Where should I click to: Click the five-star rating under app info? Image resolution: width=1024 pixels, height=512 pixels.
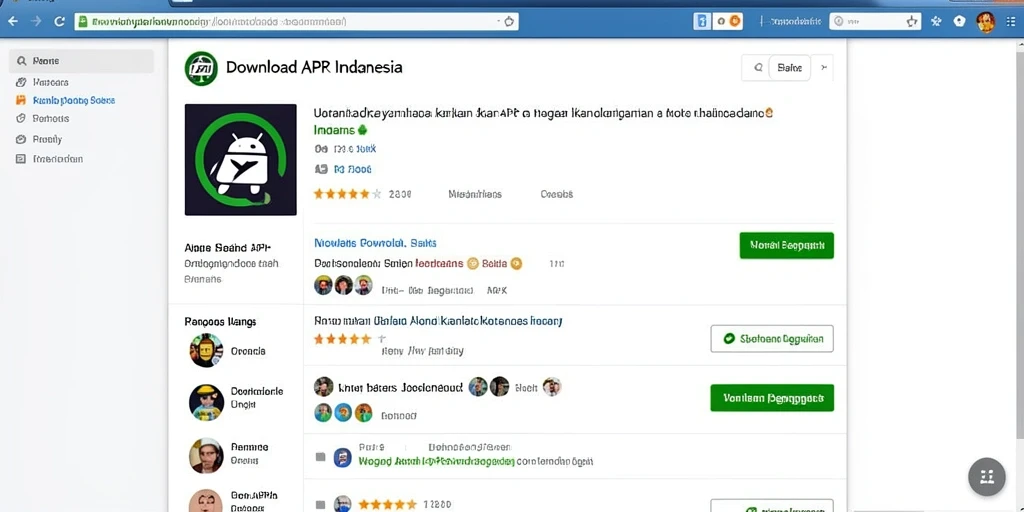(347, 194)
